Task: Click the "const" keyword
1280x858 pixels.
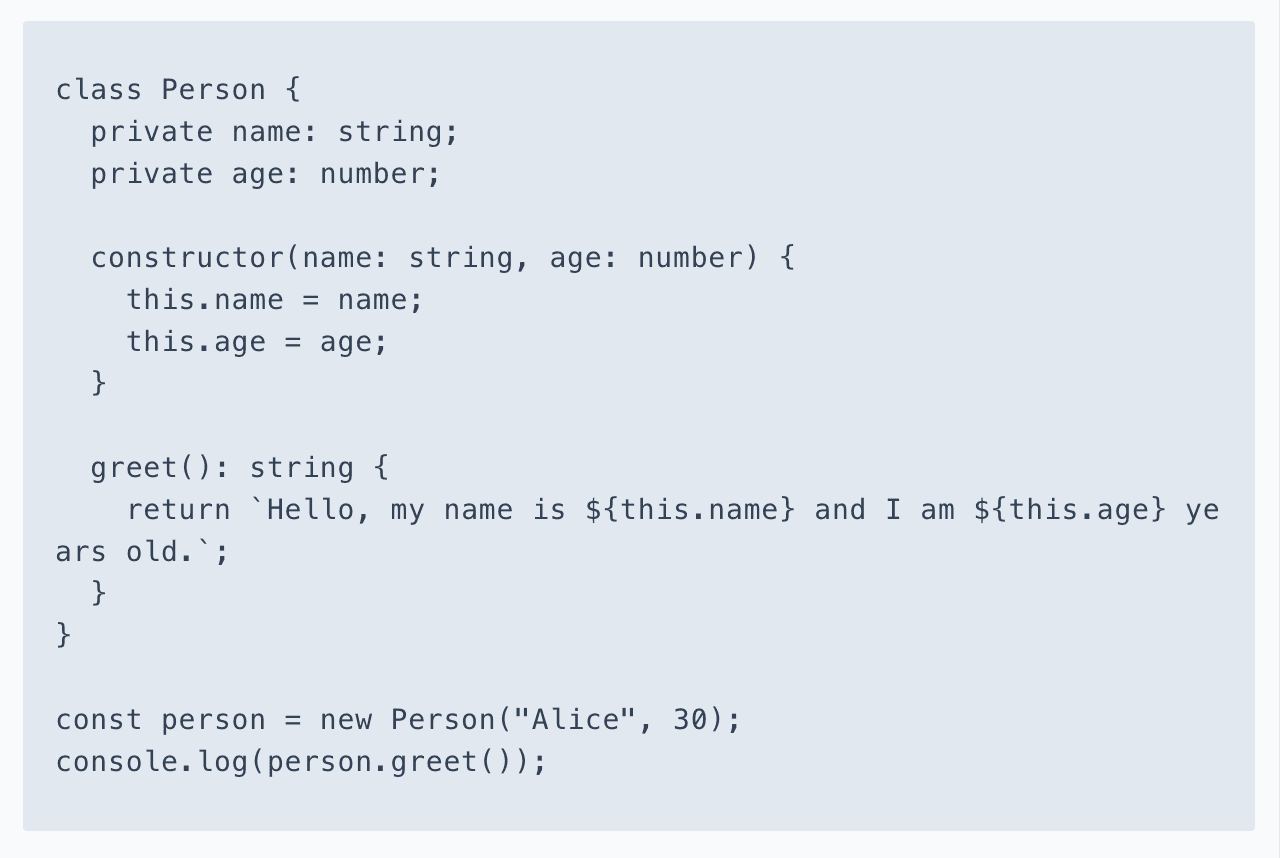Action: (98, 720)
